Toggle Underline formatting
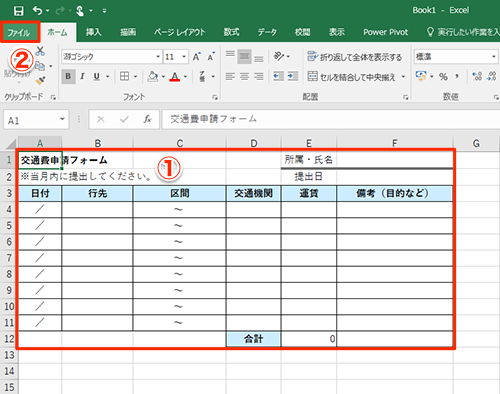Image resolution: width=500 pixels, height=394 pixels. (97, 77)
